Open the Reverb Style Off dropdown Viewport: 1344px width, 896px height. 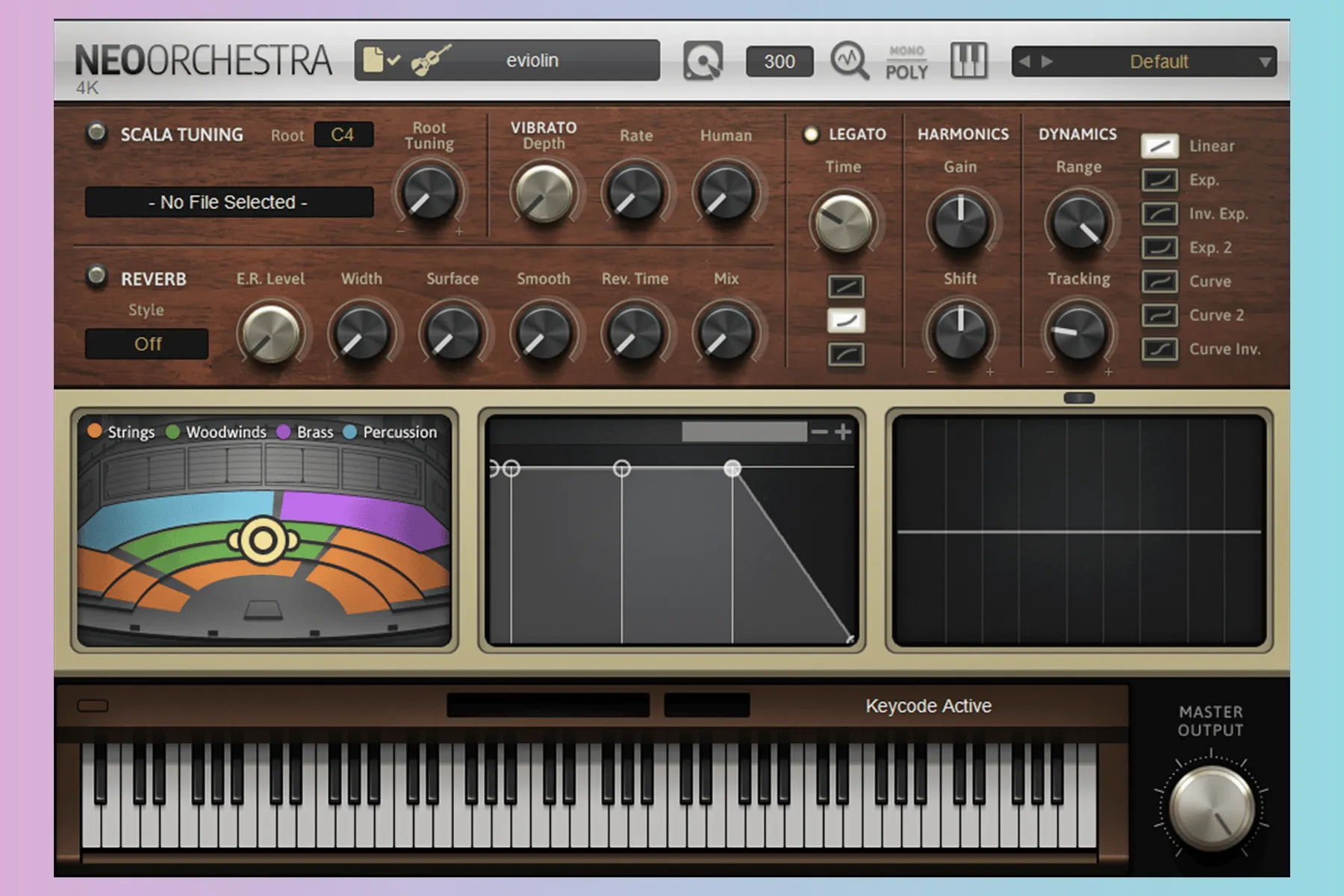[147, 344]
